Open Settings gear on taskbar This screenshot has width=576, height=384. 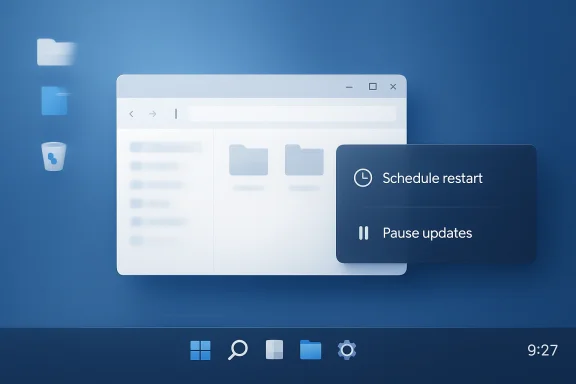click(x=347, y=350)
